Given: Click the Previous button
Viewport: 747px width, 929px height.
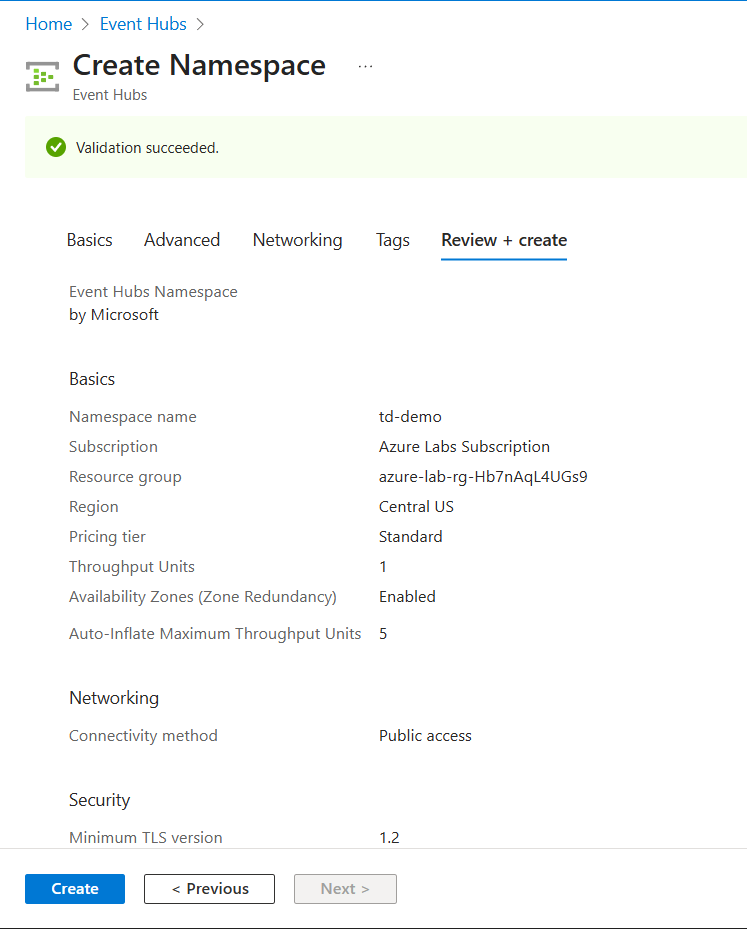Looking at the screenshot, I should point(209,888).
